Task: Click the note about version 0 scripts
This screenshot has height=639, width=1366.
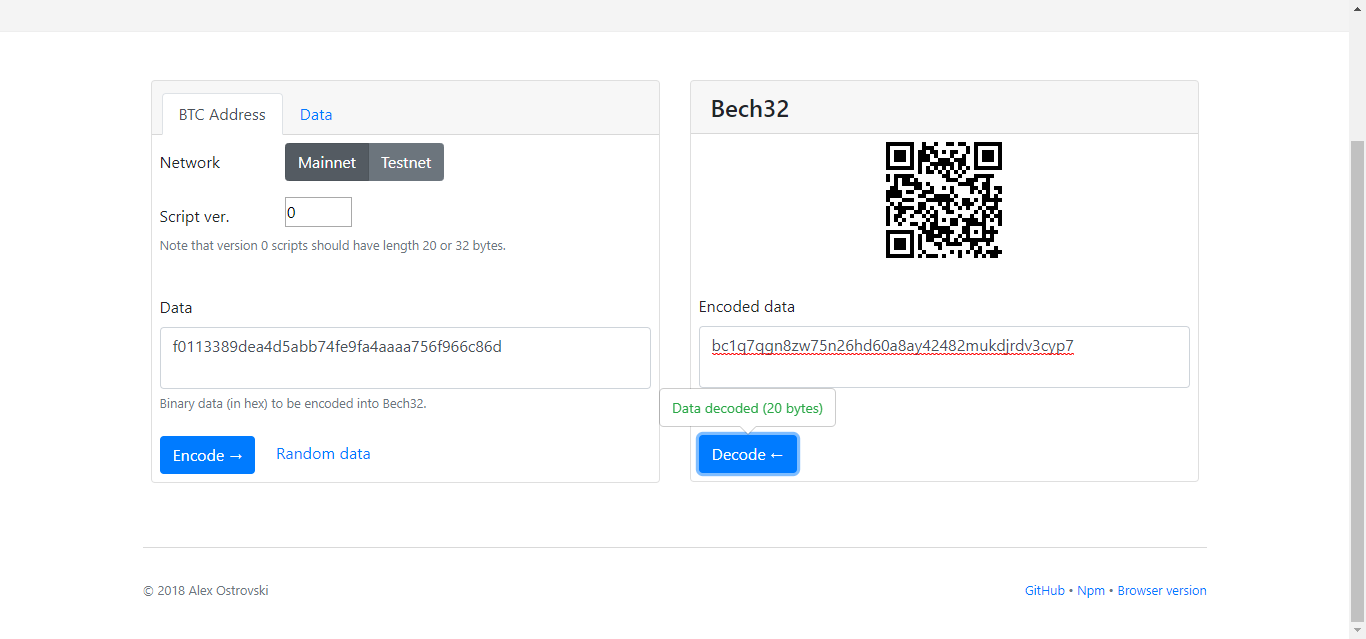Action: tap(333, 245)
